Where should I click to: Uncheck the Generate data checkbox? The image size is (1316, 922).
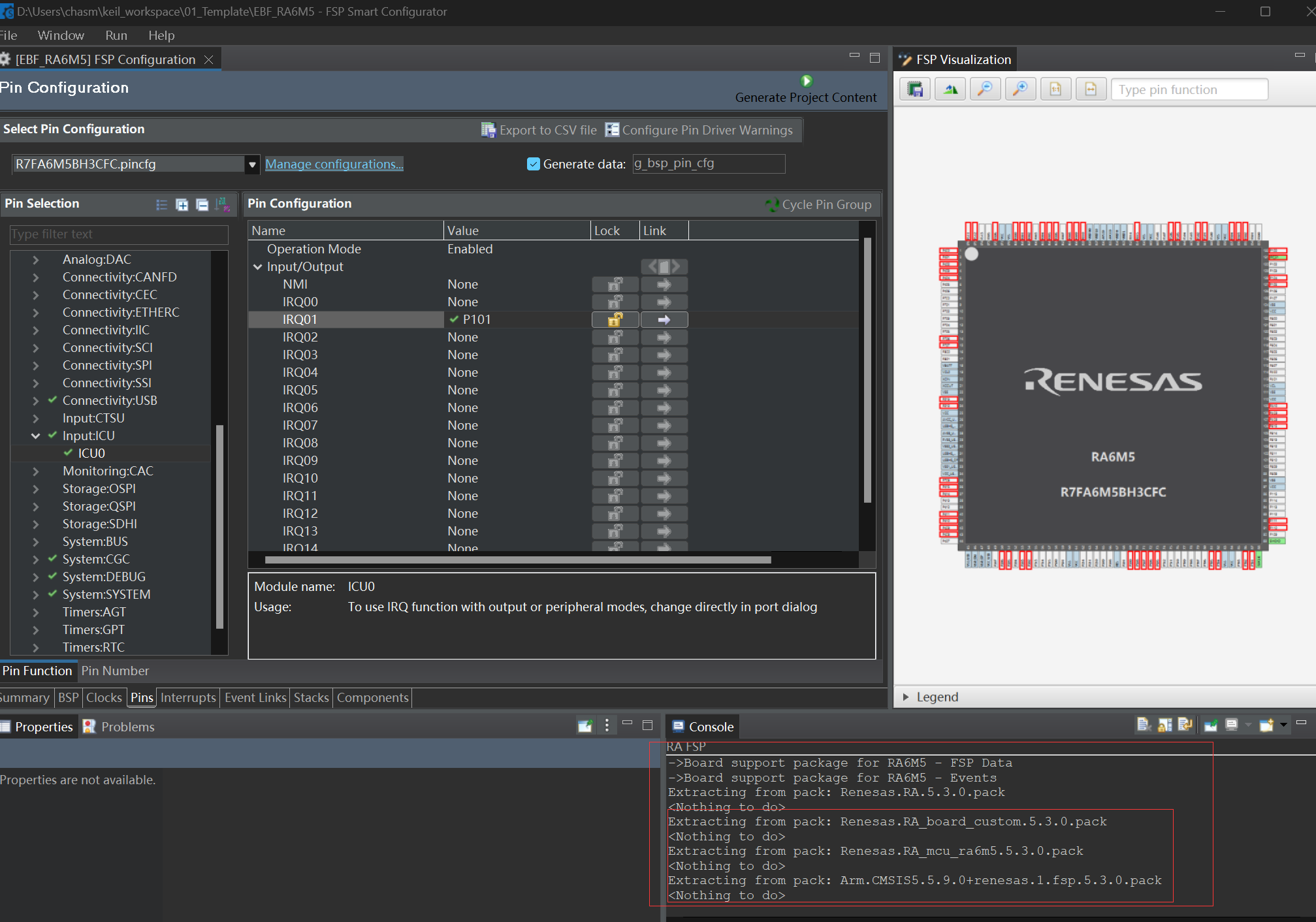pyautogui.click(x=534, y=164)
